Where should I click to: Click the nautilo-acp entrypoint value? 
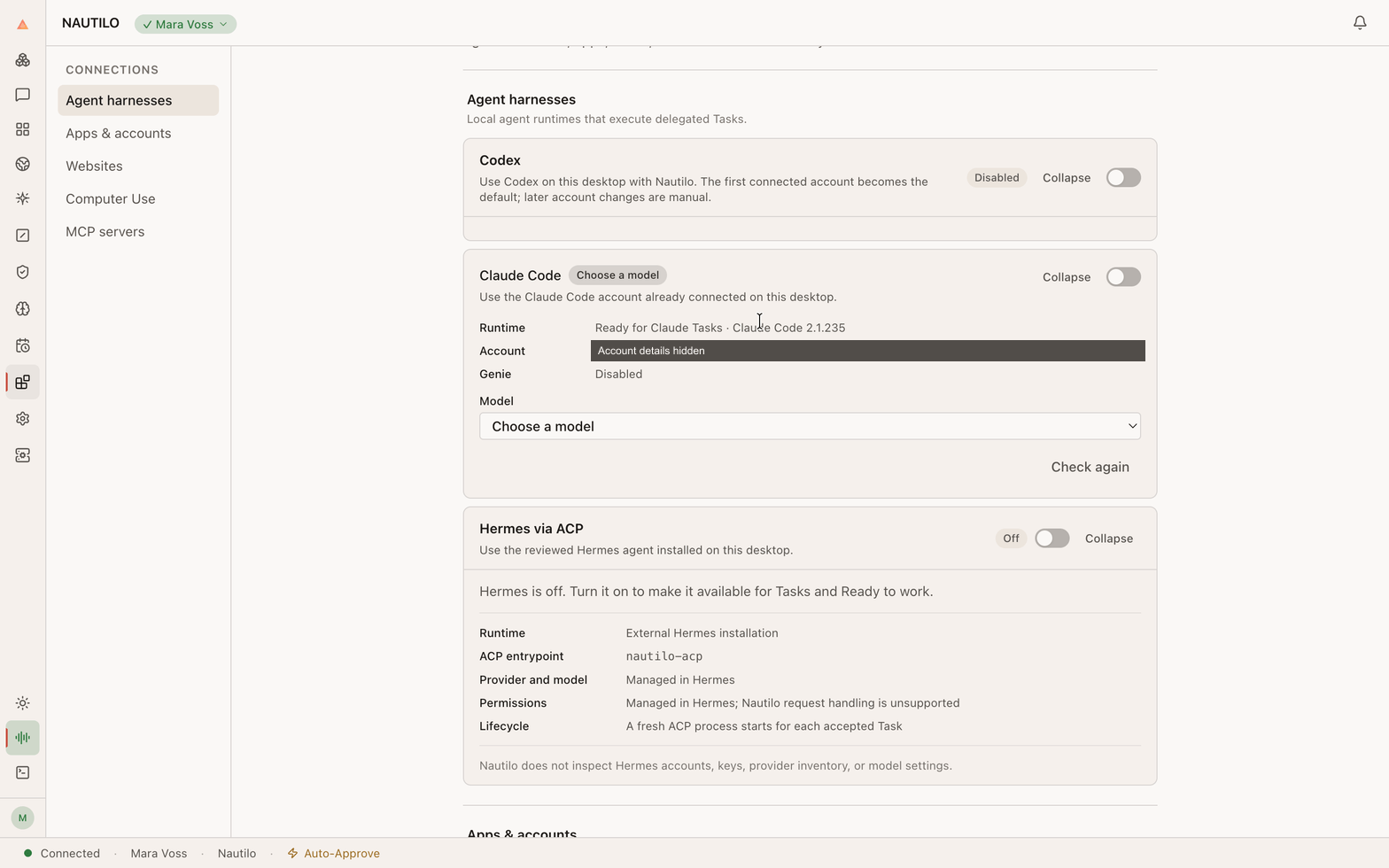[664, 656]
